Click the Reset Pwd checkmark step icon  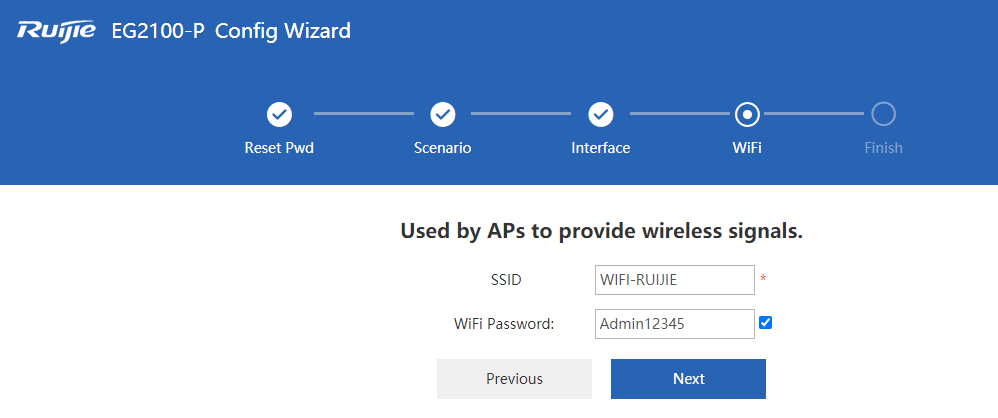[279, 114]
